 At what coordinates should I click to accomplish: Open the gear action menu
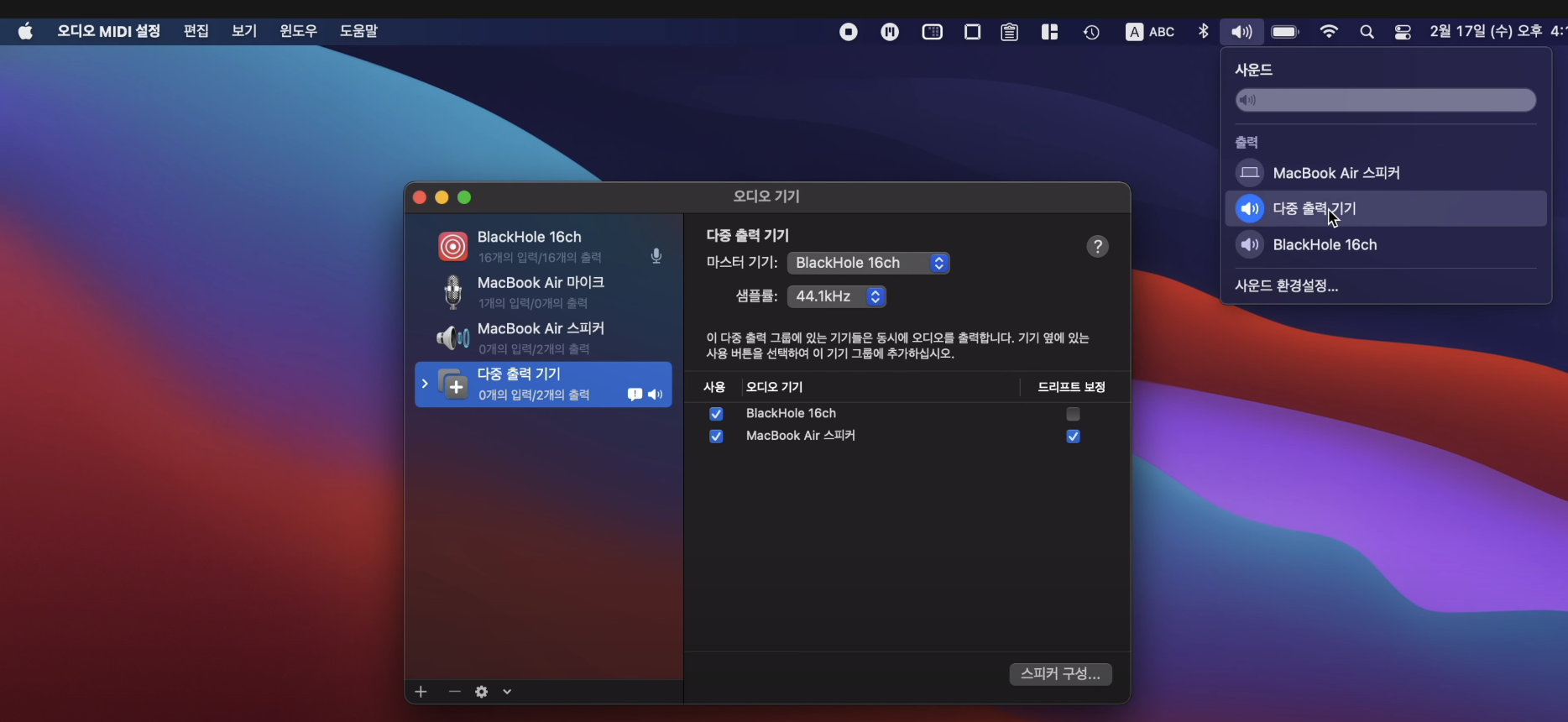point(481,692)
